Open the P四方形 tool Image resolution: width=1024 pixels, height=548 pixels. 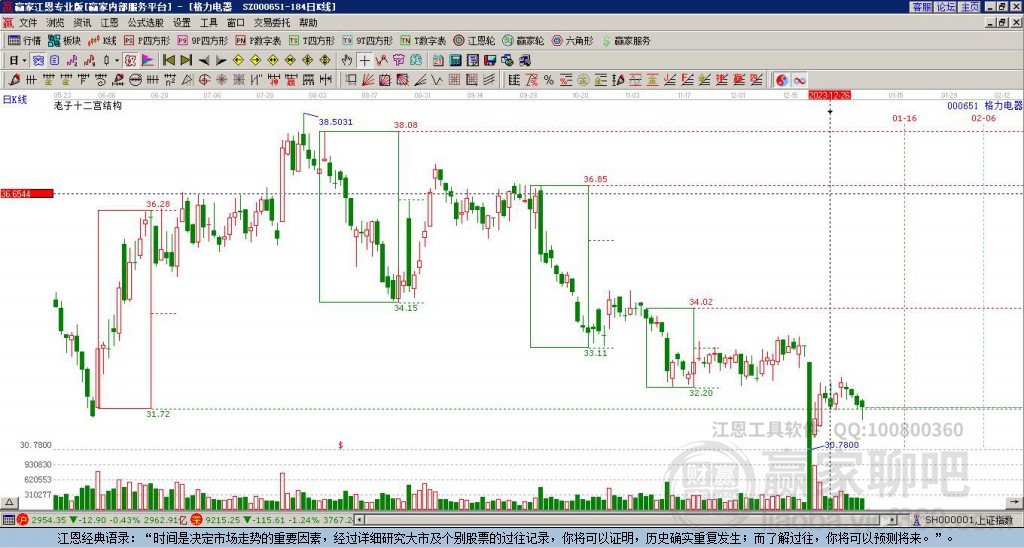147,40
